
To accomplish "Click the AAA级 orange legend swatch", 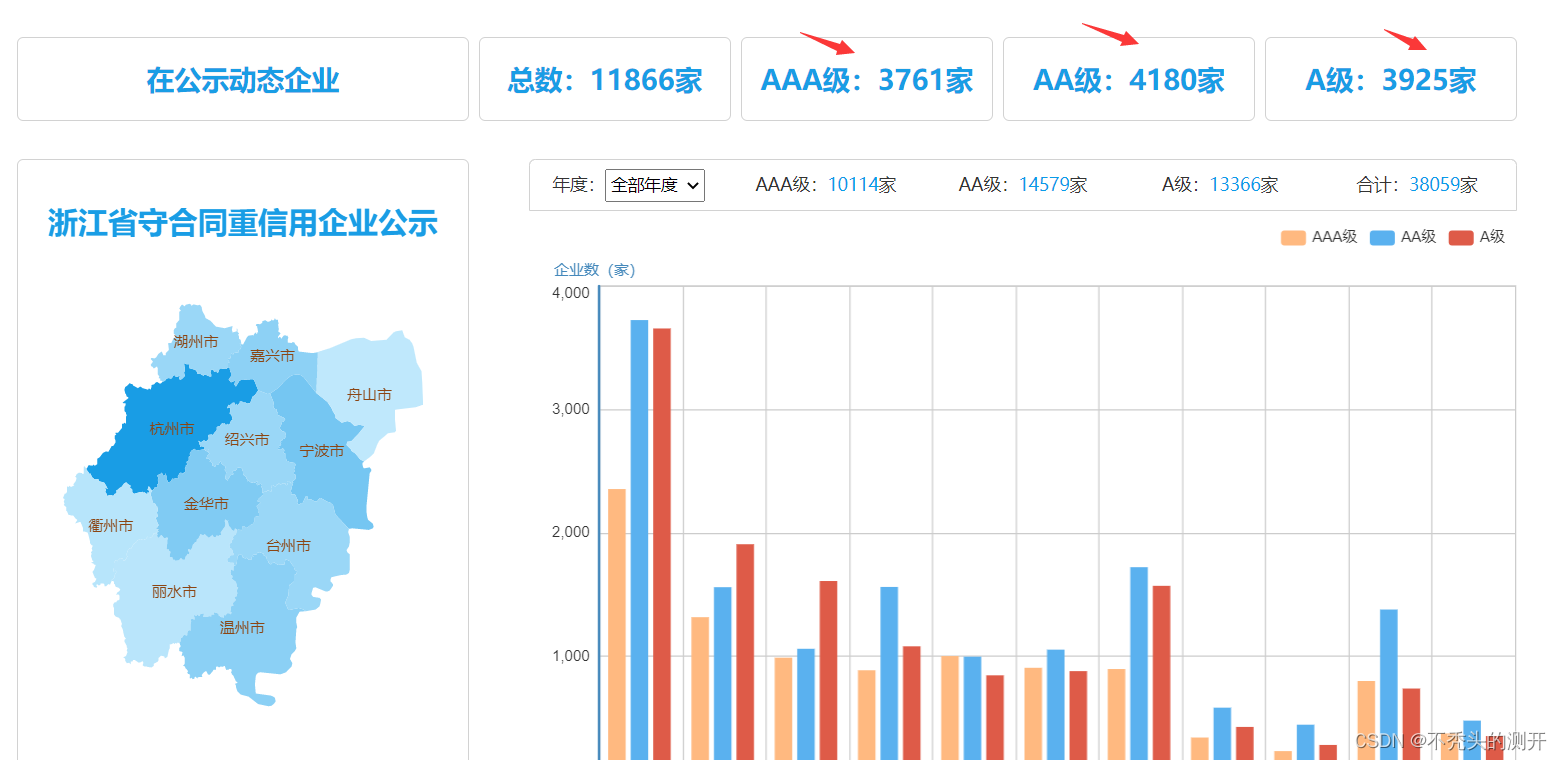I will pos(1293,237).
